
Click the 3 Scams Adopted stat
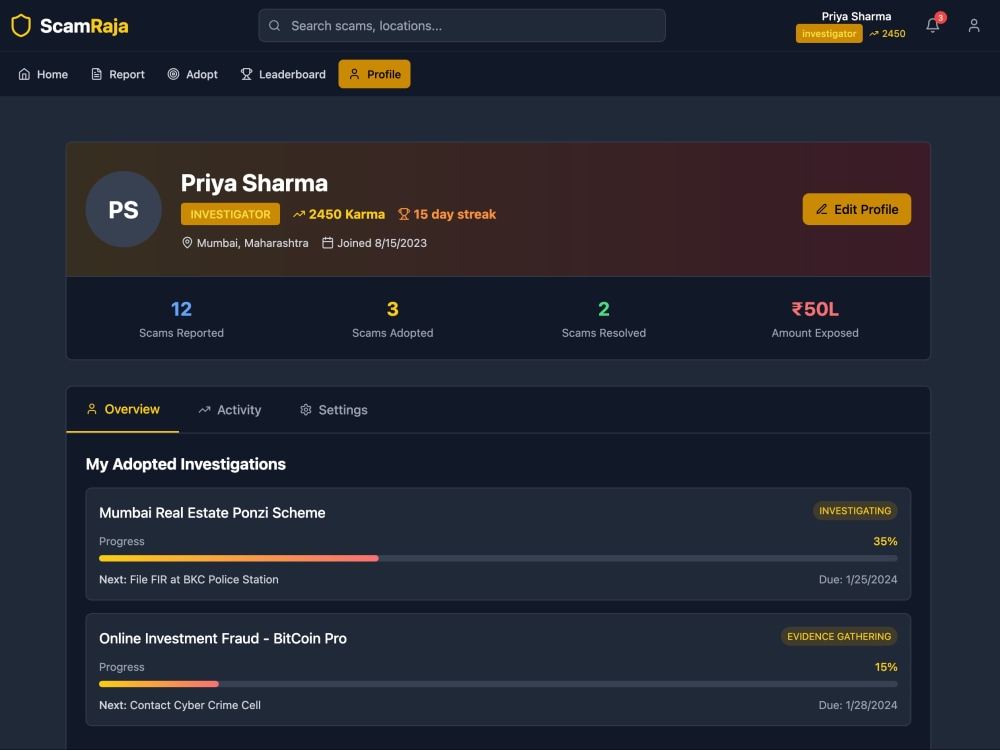(392, 319)
